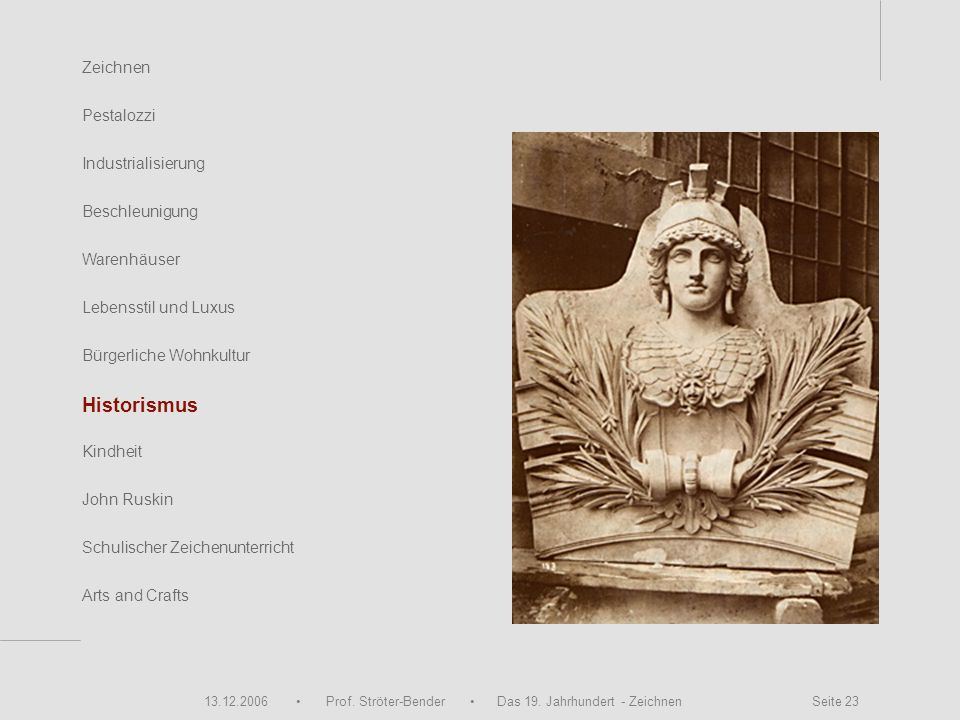Select the Zeichnen agenda item
Viewport: 960px width, 720px height.
coord(116,67)
